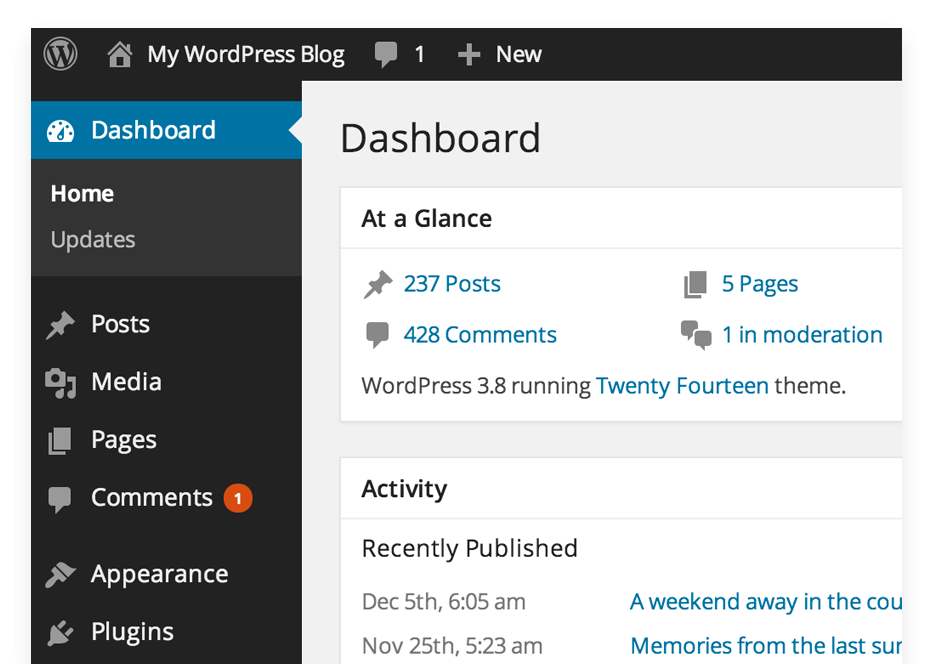Open the 237 Posts link
The image size is (932, 664).
(x=452, y=284)
